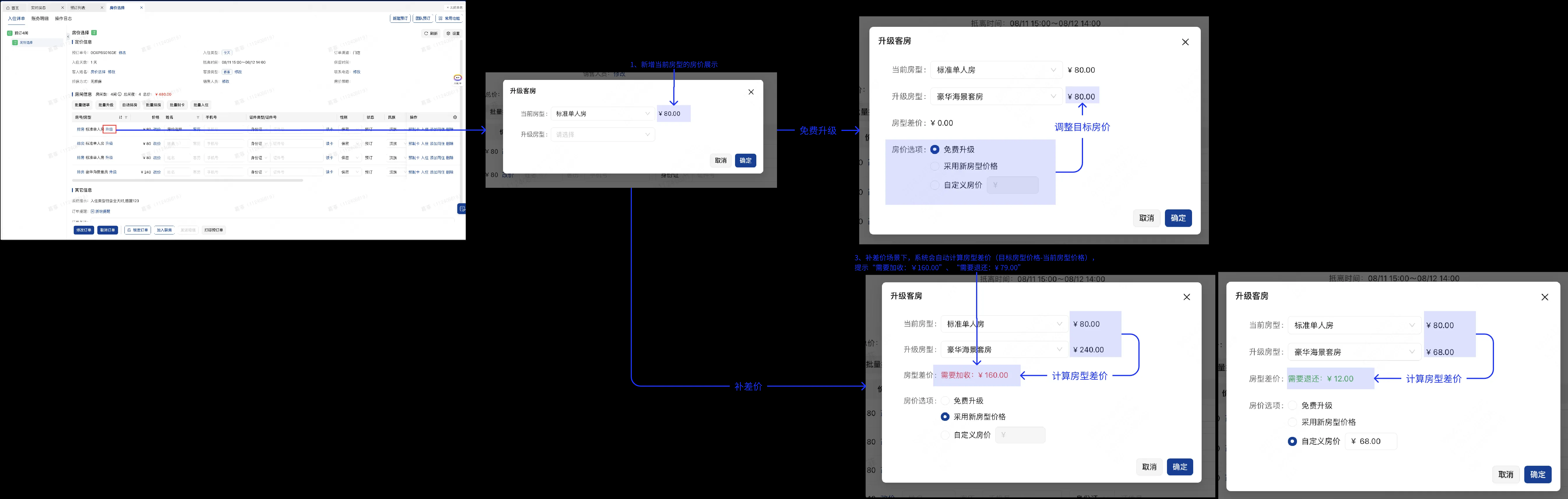Open 升级房型 请选择 dropdown in small dialog
The width and height of the screenshot is (1568, 499).
tap(603, 135)
